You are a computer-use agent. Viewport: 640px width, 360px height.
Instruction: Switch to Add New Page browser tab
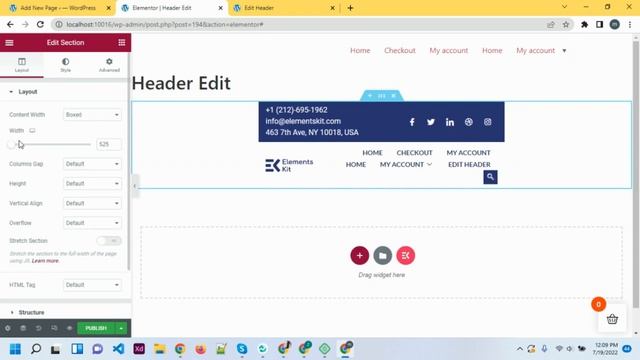tap(58, 8)
